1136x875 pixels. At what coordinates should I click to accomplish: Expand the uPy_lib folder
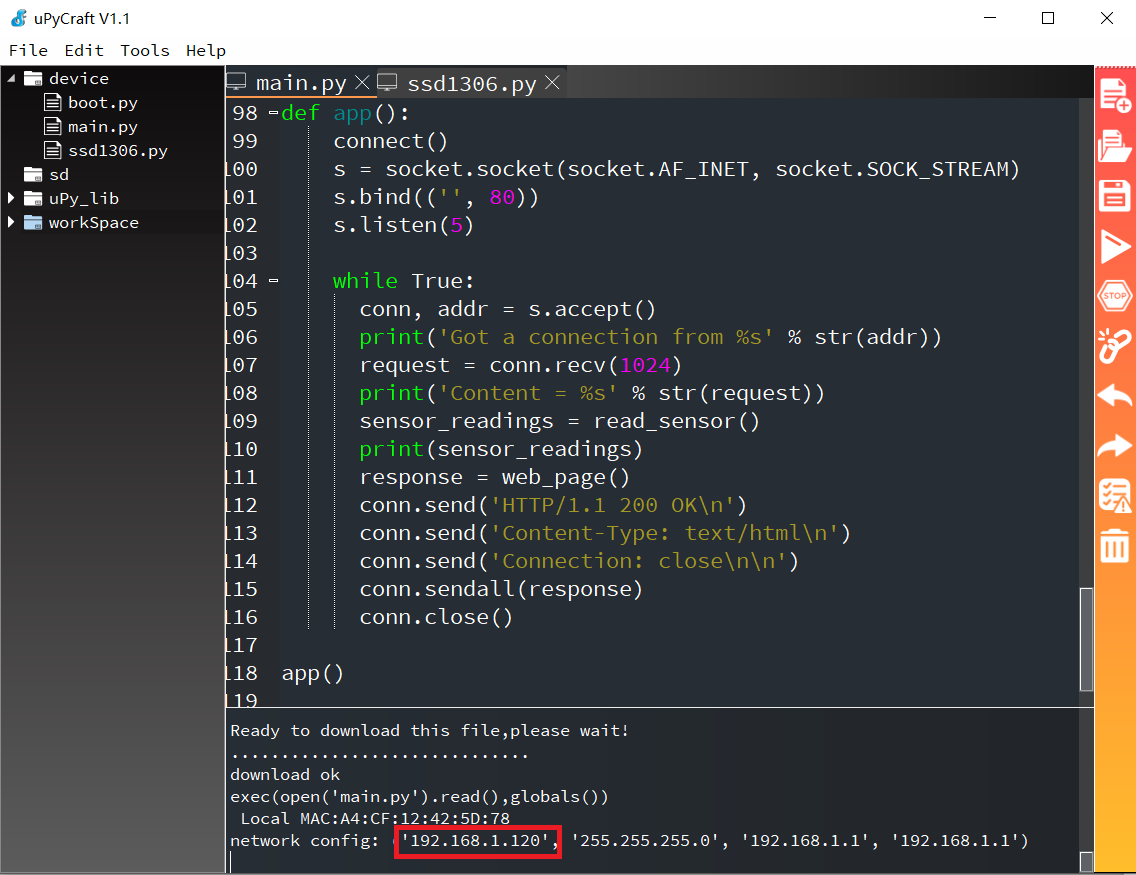12,198
